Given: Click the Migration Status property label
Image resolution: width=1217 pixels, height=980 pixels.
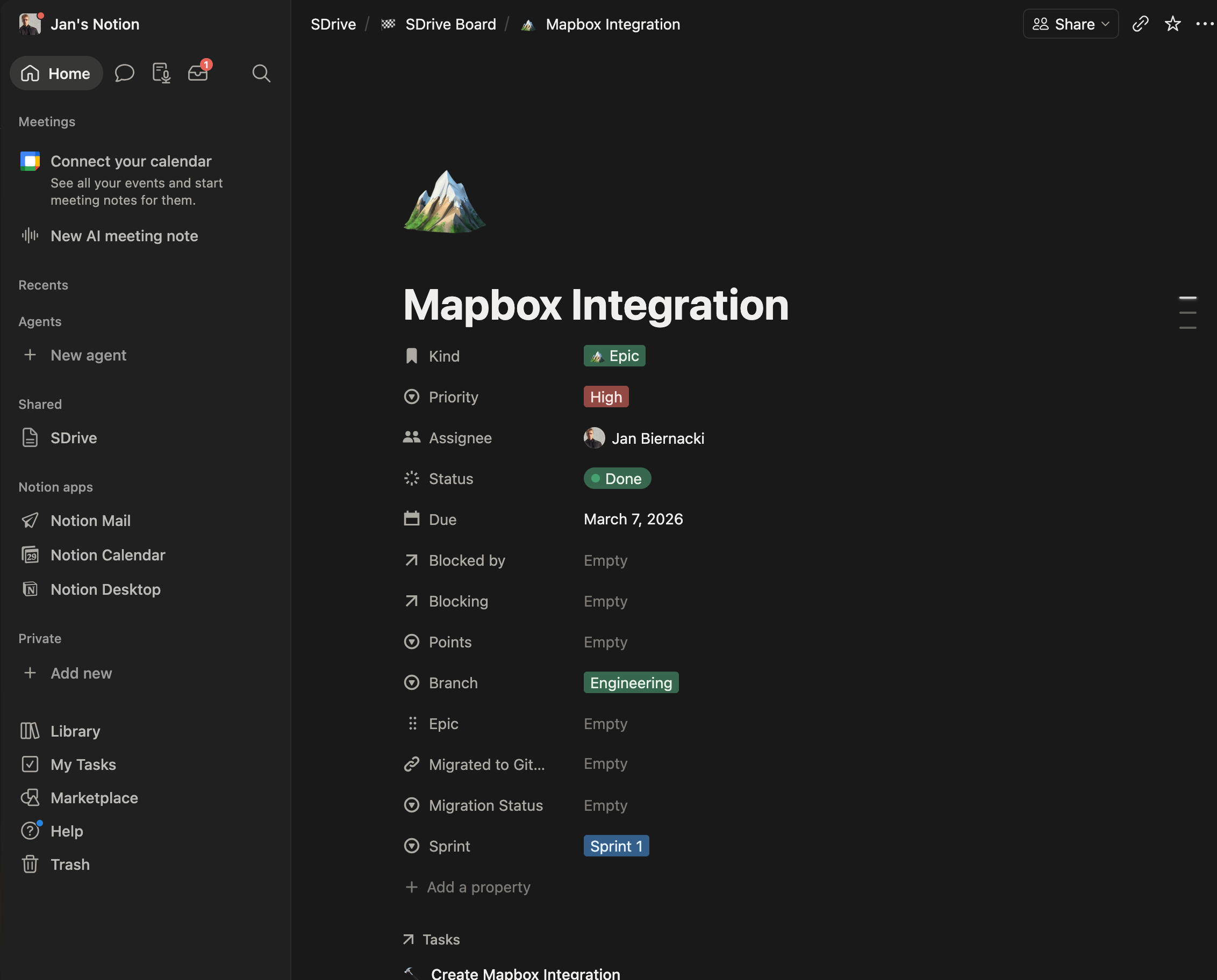Looking at the screenshot, I should click(x=485, y=805).
